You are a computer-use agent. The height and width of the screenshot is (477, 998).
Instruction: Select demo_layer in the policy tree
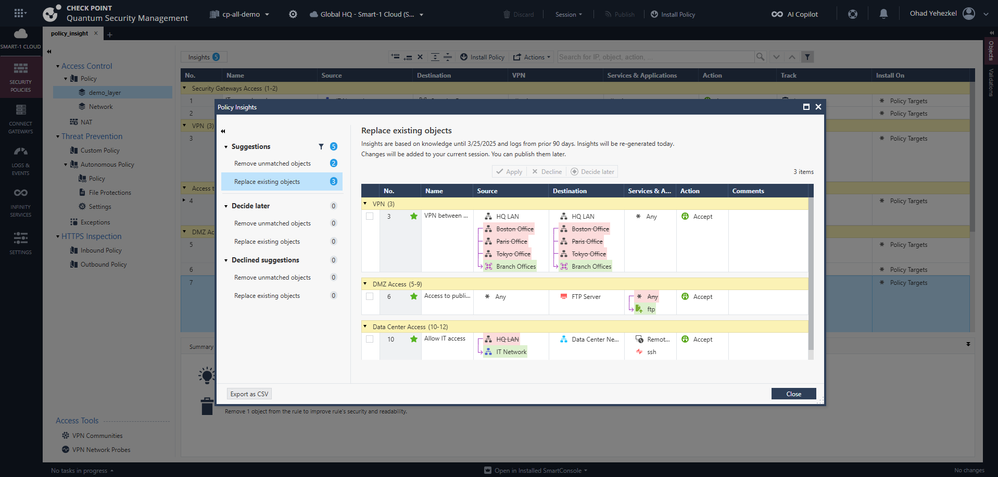(113, 92)
